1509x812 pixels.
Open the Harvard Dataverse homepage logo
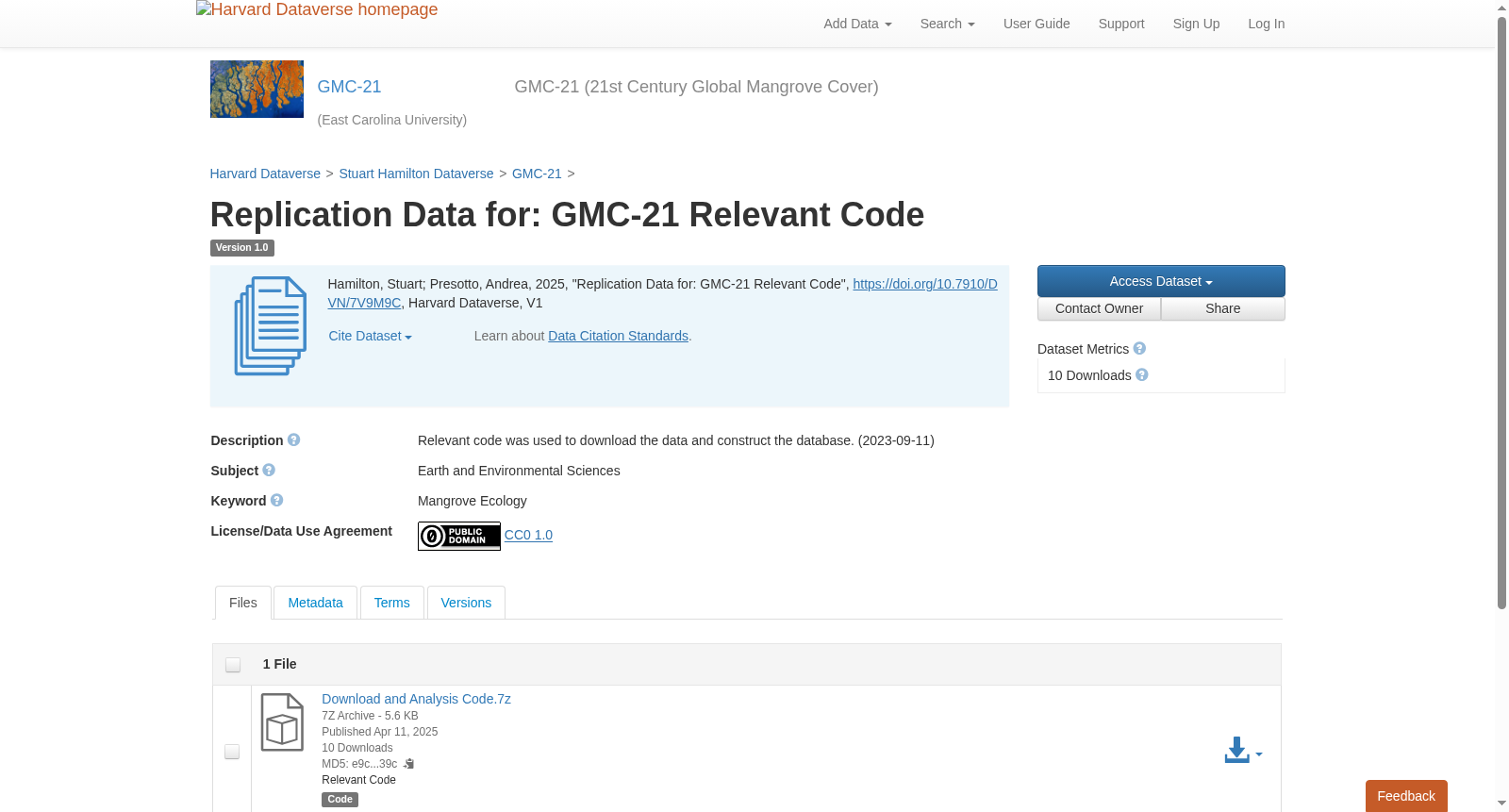click(x=317, y=10)
